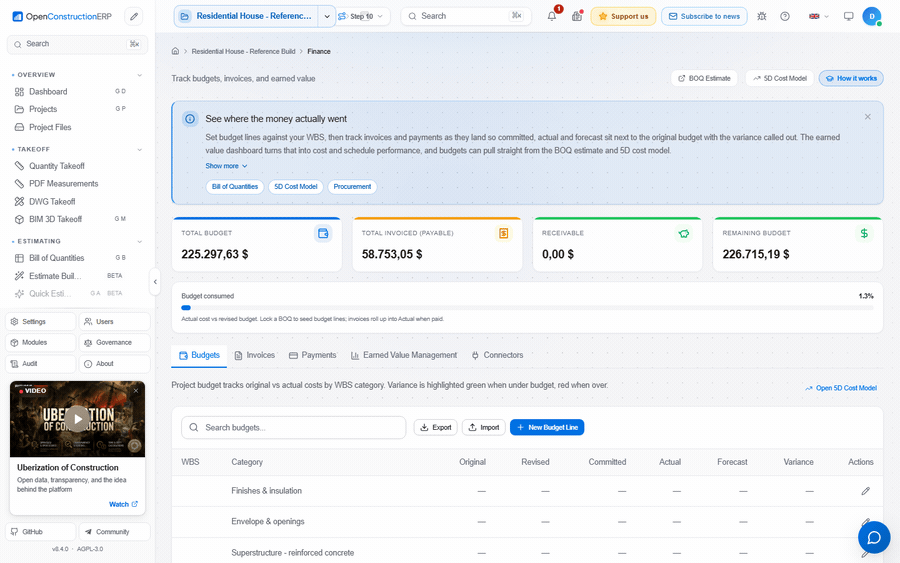The image size is (900, 563).
Task: Click the pencil edit icon beside logo
Action: coord(134,16)
